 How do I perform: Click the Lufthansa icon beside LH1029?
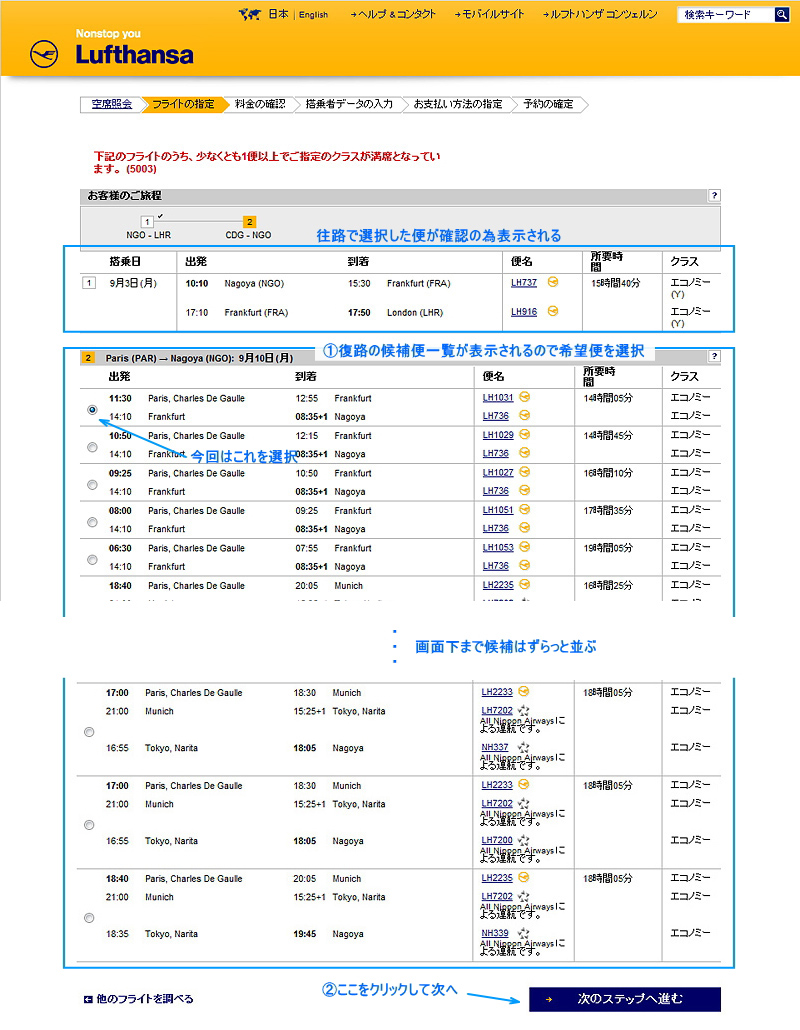525,434
